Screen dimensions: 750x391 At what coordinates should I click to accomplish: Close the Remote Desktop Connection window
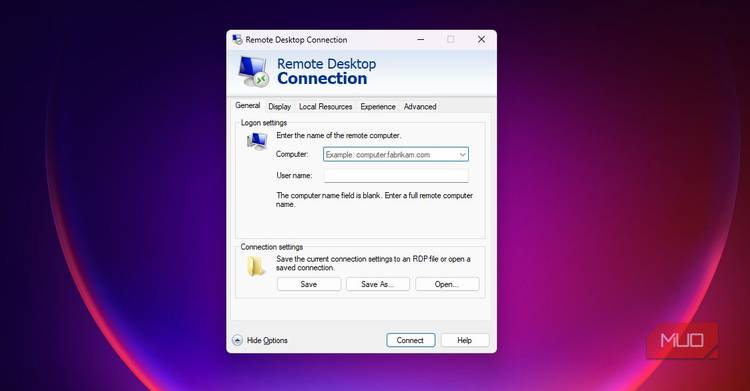coord(481,40)
